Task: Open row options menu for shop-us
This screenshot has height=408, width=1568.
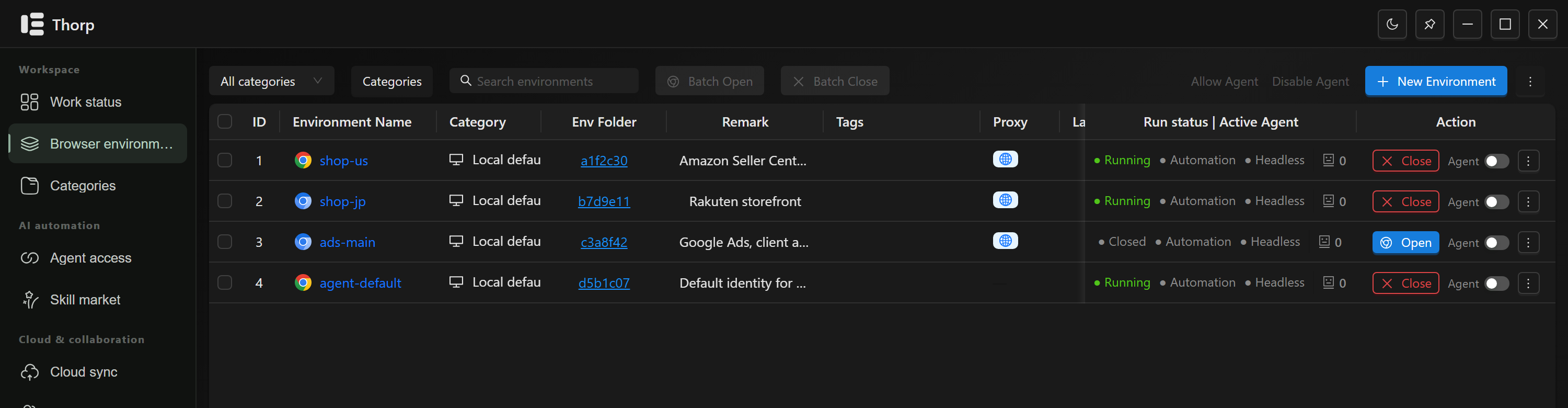Action: click(1528, 161)
